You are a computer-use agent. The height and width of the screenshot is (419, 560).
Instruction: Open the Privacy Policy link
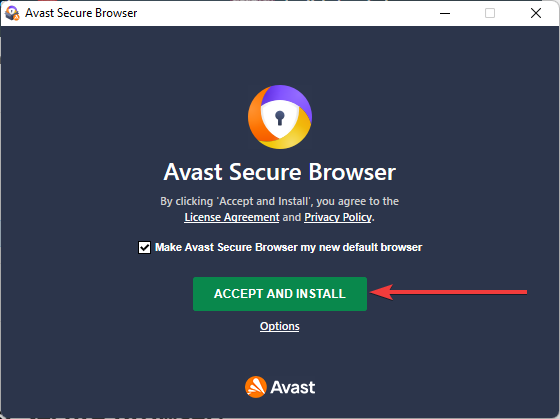pyautogui.click(x=338, y=217)
